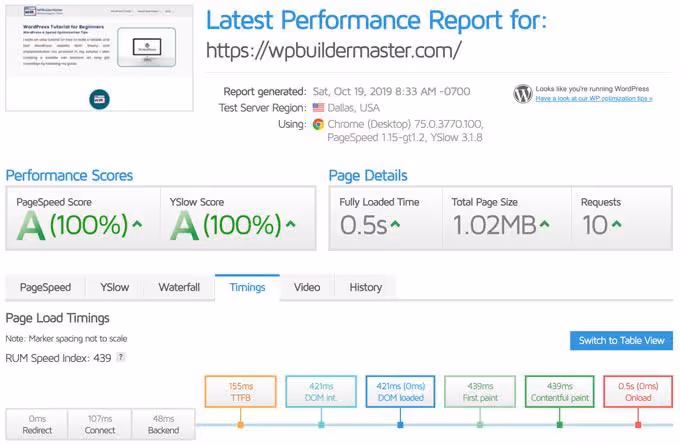Click the Latest Performance Report for heading

click(376, 20)
